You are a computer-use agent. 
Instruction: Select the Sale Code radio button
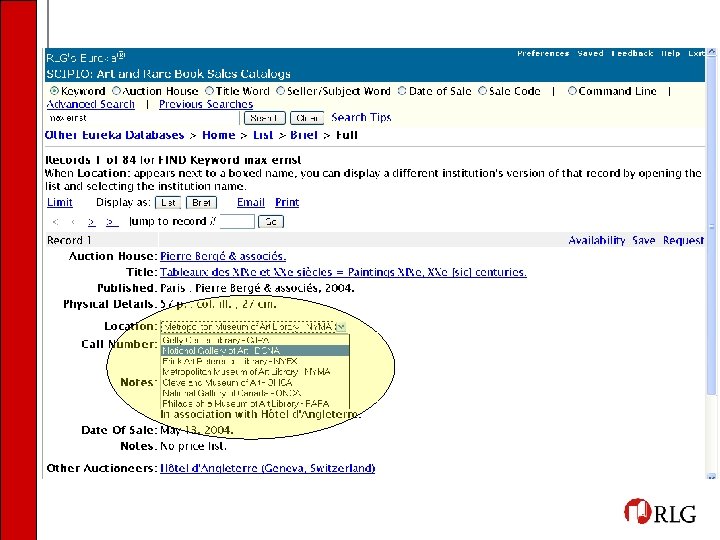click(483, 91)
